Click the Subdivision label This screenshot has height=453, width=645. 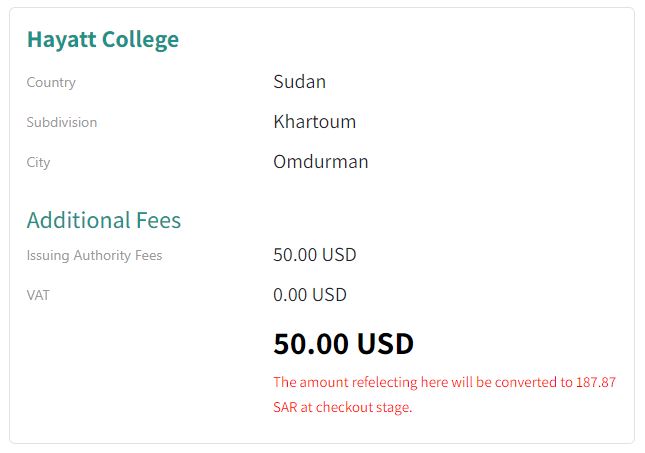point(62,122)
